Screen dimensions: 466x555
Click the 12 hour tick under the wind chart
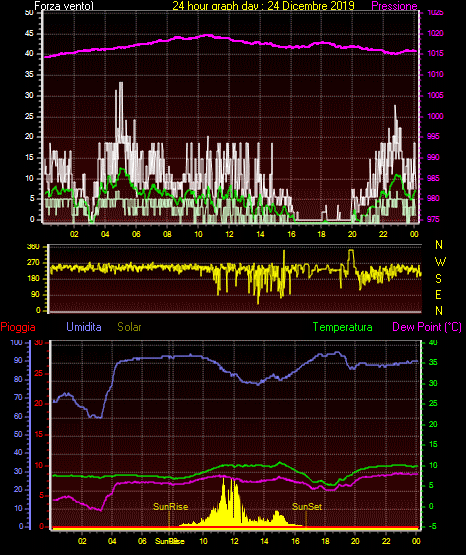(x=229, y=234)
